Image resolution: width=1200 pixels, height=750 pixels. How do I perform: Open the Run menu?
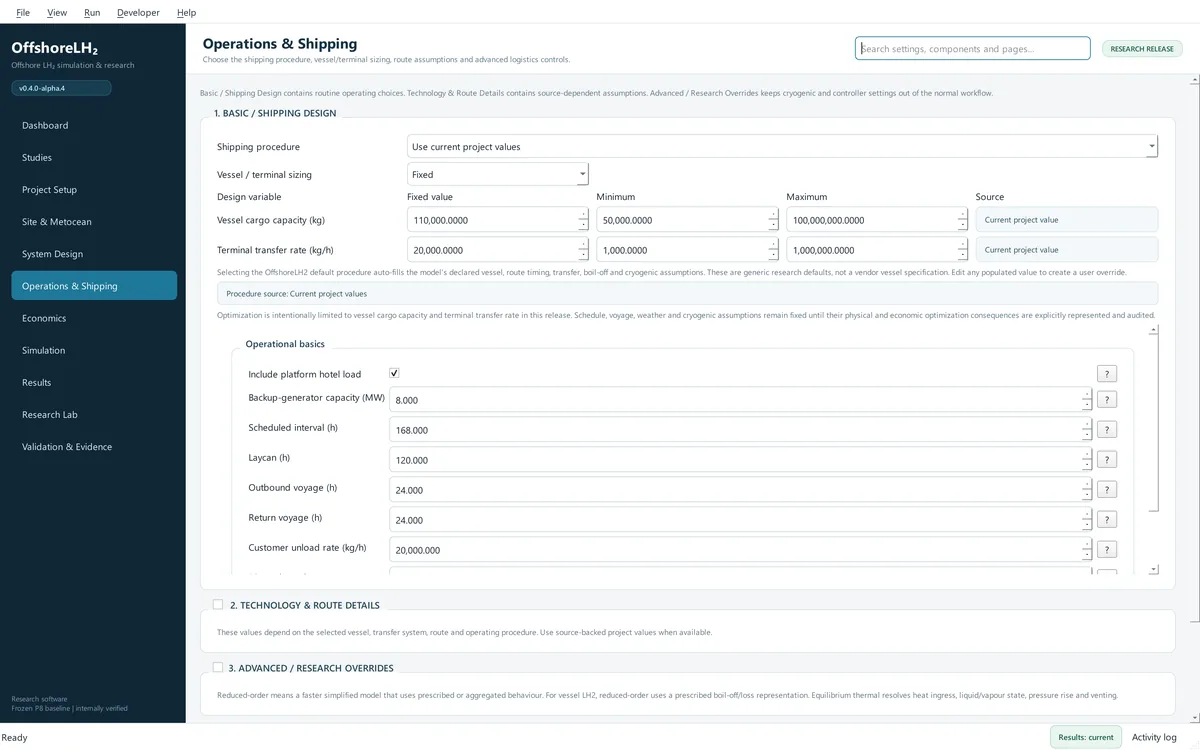pos(92,12)
